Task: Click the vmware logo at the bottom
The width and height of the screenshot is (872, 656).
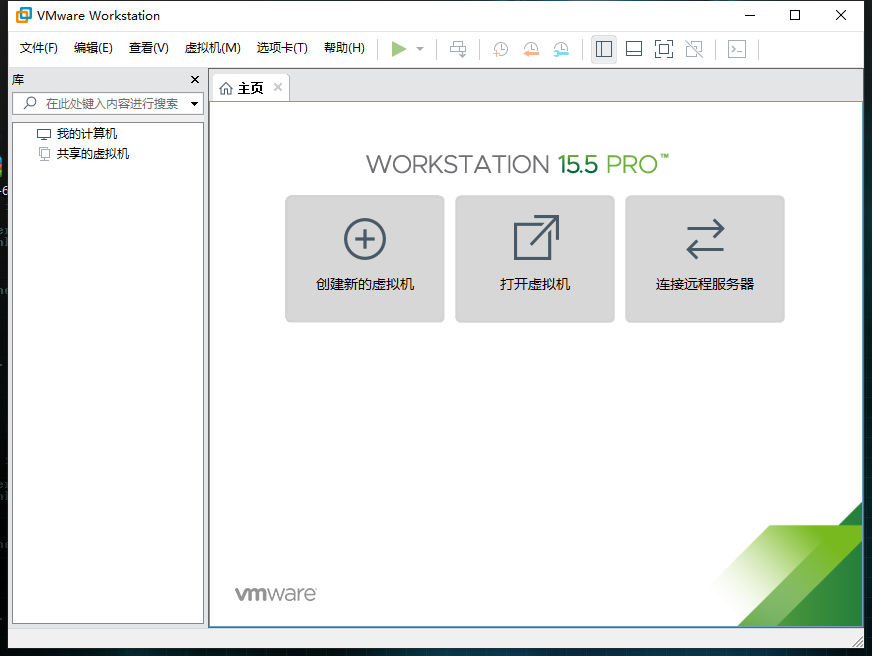Action: click(x=273, y=592)
